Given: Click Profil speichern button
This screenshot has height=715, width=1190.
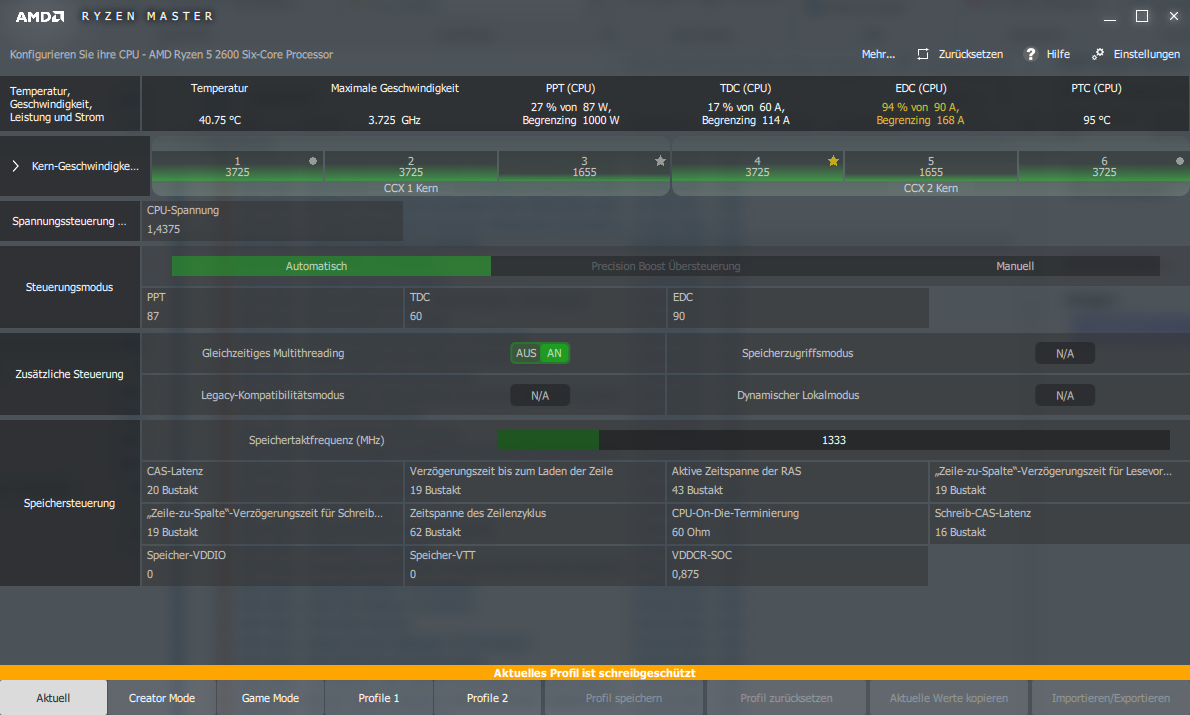Looking at the screenshot, I should pos(624,698).
